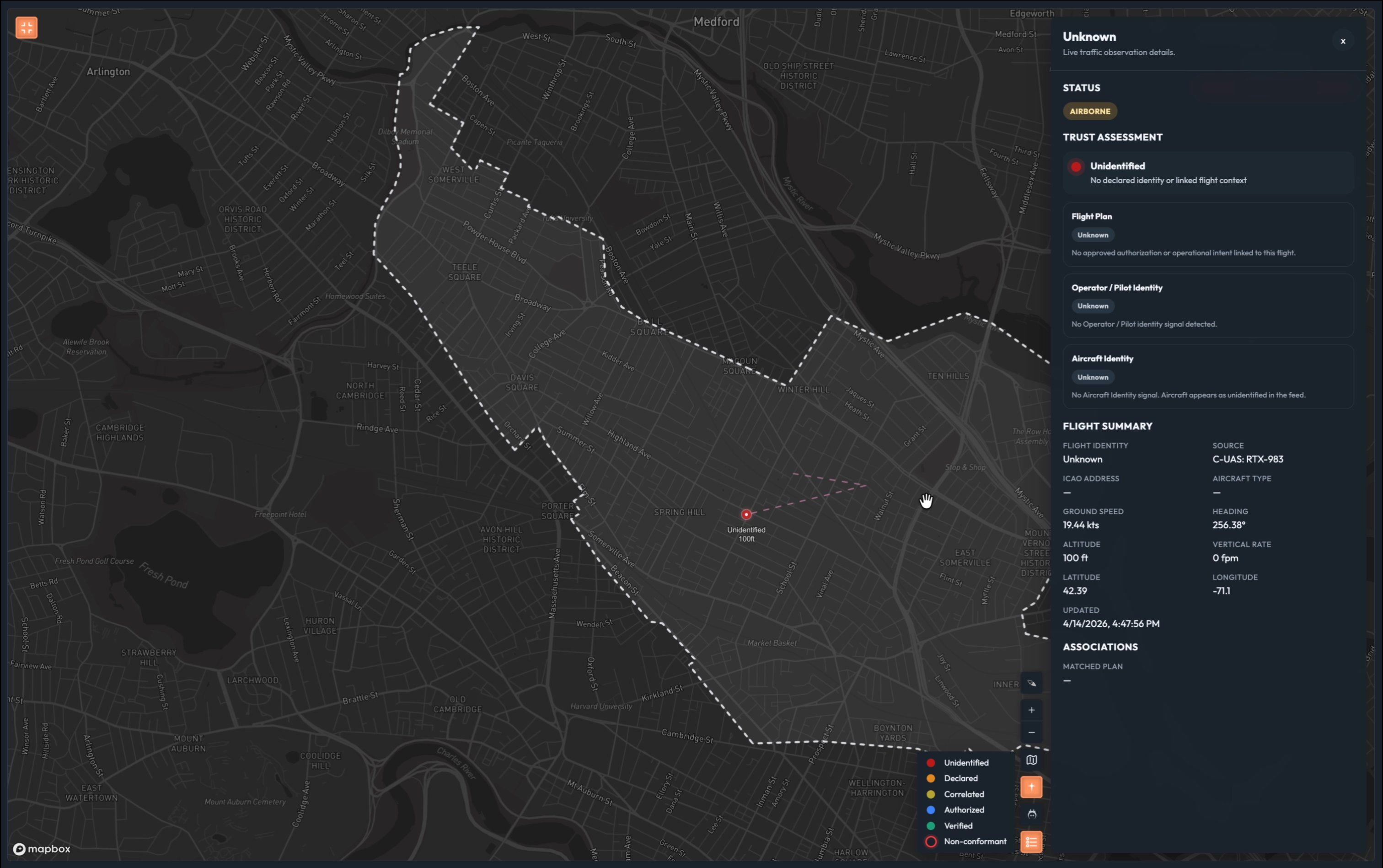Click the Arlington label on map
Image resolution: width=1383 pixels, height=868 pixels.
pyautogui.click(x=108, y=72)
